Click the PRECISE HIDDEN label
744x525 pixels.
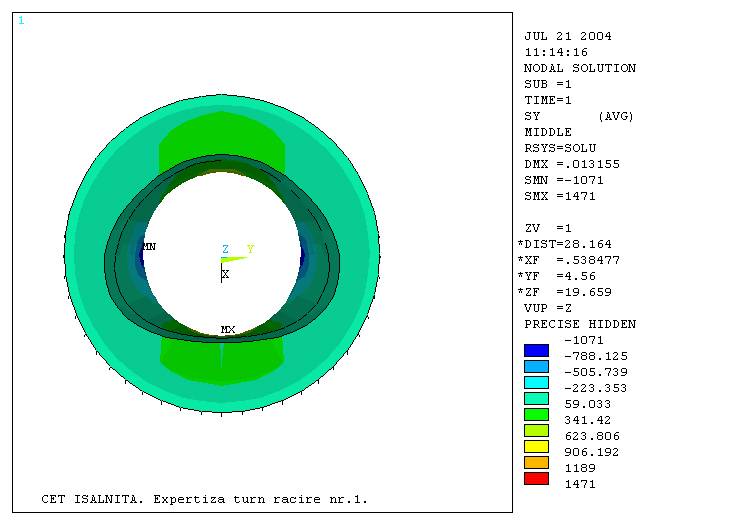coord(579,324)
